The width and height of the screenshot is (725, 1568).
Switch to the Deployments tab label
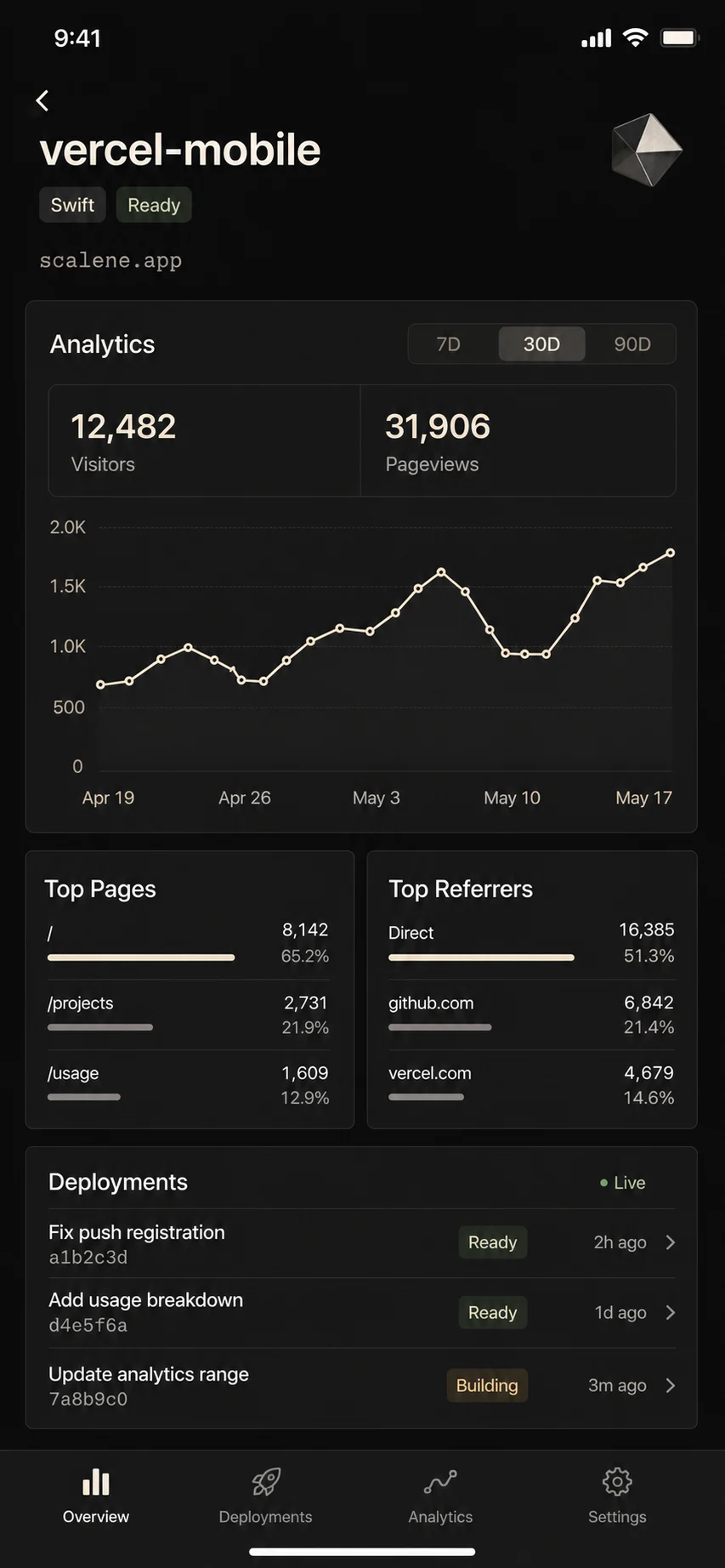tap(265, 1517)
